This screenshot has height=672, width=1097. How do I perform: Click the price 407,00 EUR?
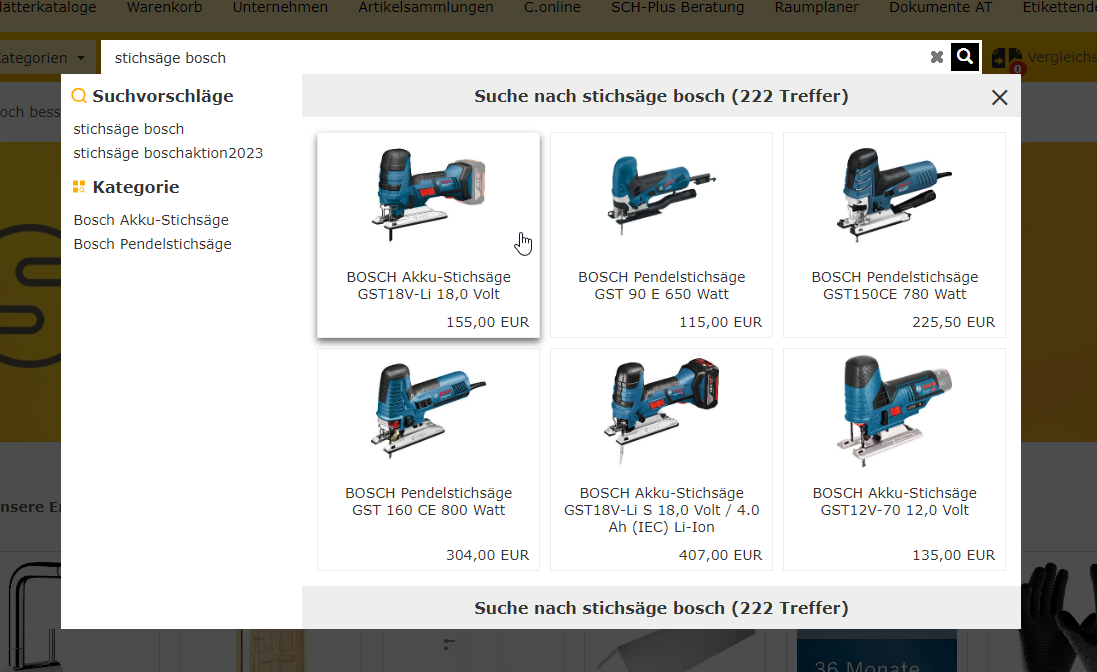(721, 555)
